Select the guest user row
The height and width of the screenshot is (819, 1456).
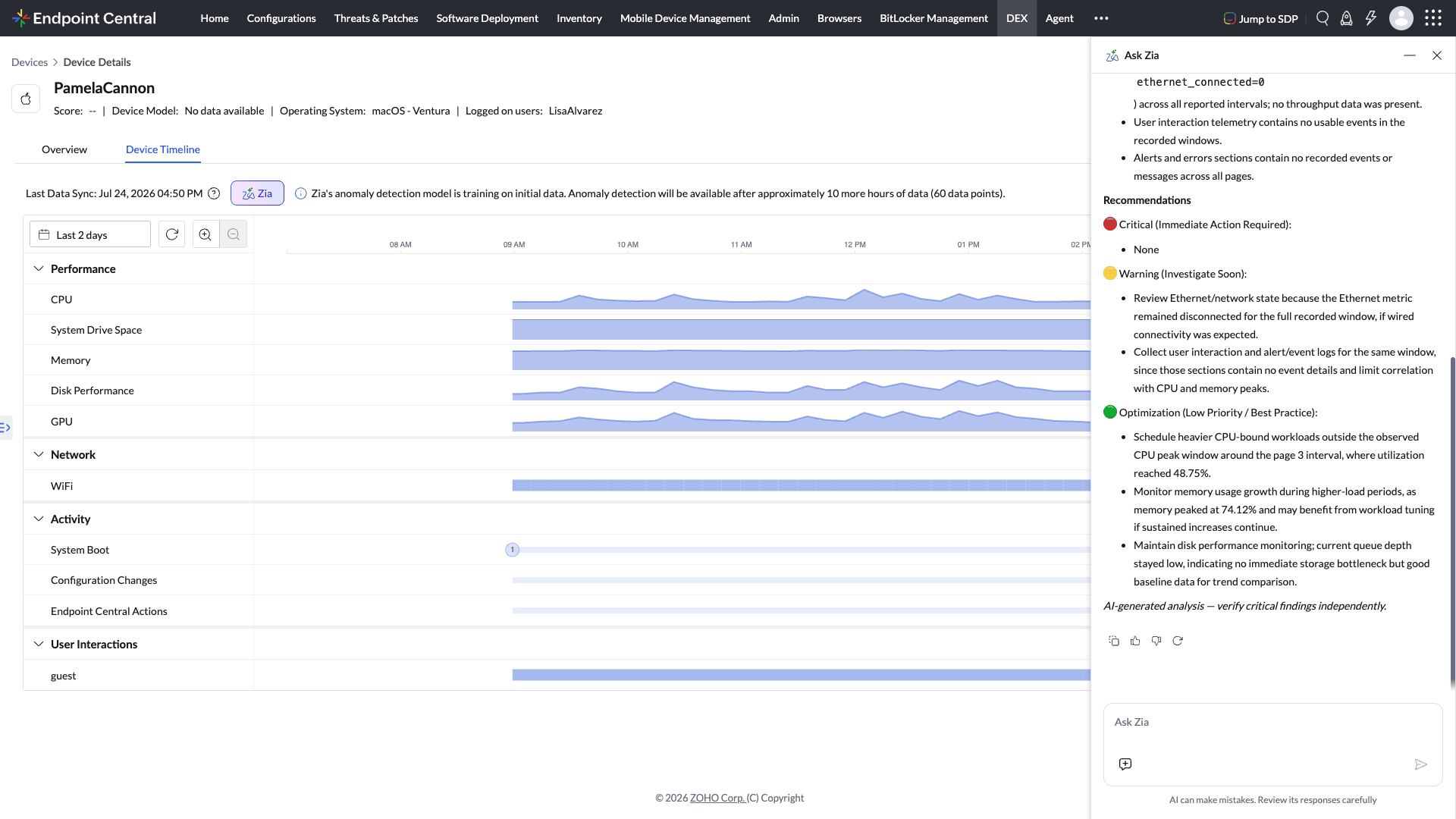[63, 676]
